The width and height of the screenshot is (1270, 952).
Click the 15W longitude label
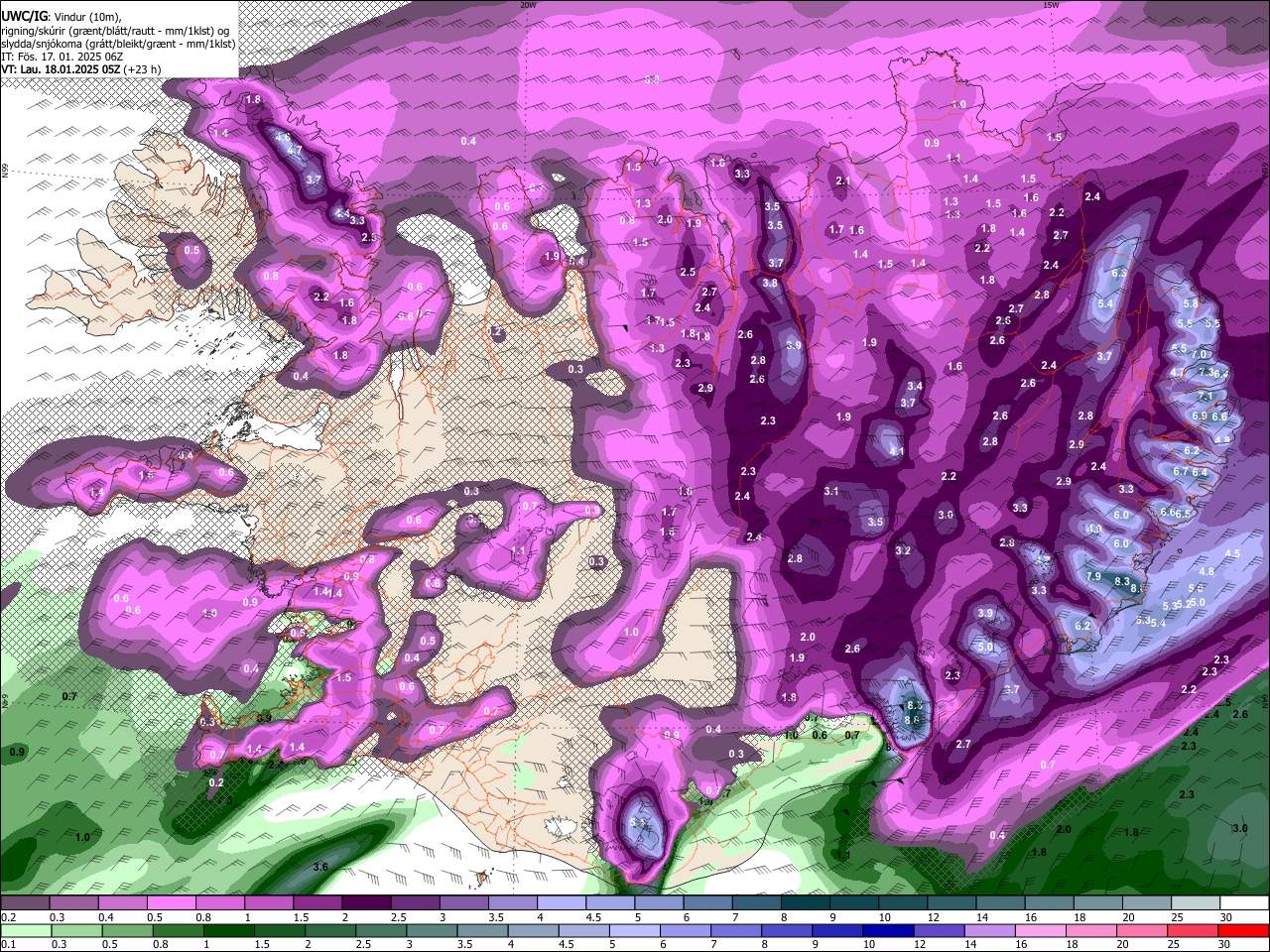[1051, 5]
